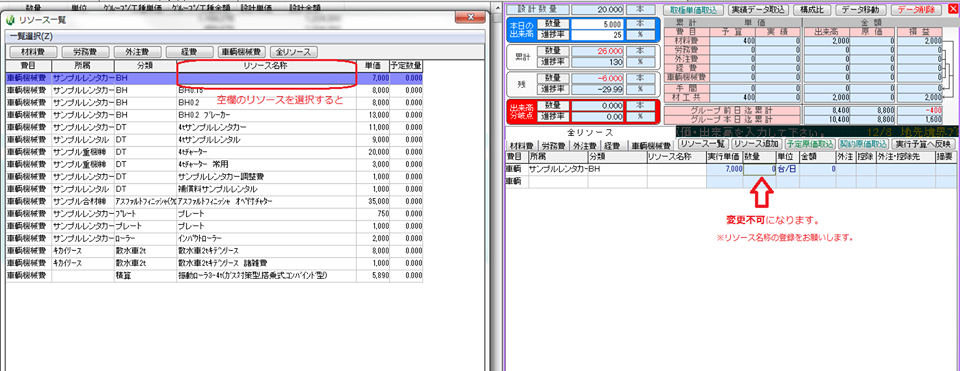Click the 取極単価取込 button
The width and height of the screenshot is (960, 371).
[x=694, y=10]
